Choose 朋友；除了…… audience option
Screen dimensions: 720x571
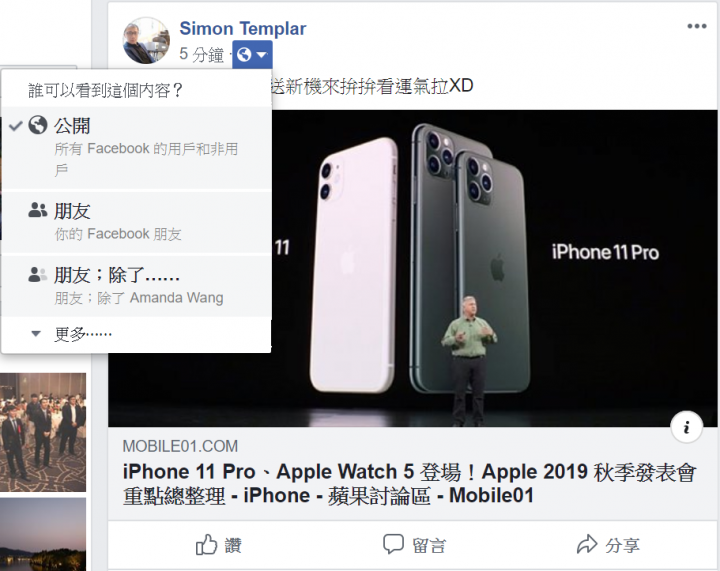click(136, 286)
